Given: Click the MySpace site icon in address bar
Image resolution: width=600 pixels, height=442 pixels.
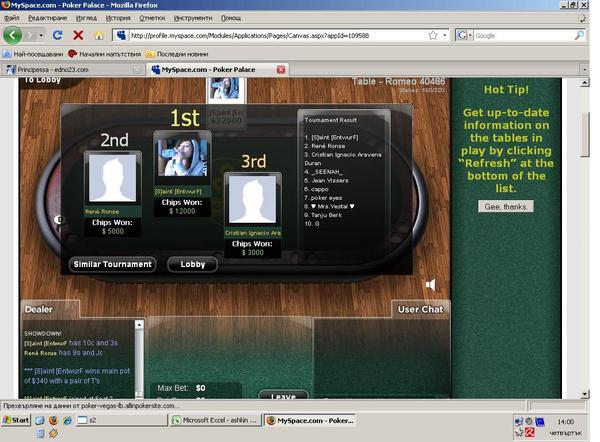Looking at the screenshot, I should pyautogui.click(x=121, y=36).
